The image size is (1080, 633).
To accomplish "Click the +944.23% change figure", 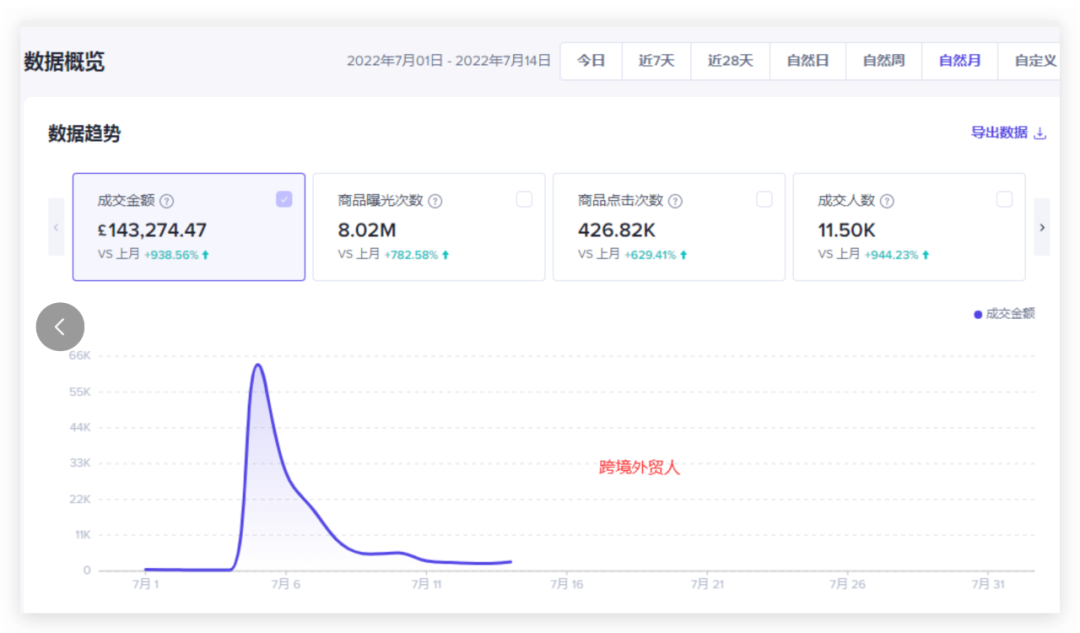I will (x=891, y=255).
